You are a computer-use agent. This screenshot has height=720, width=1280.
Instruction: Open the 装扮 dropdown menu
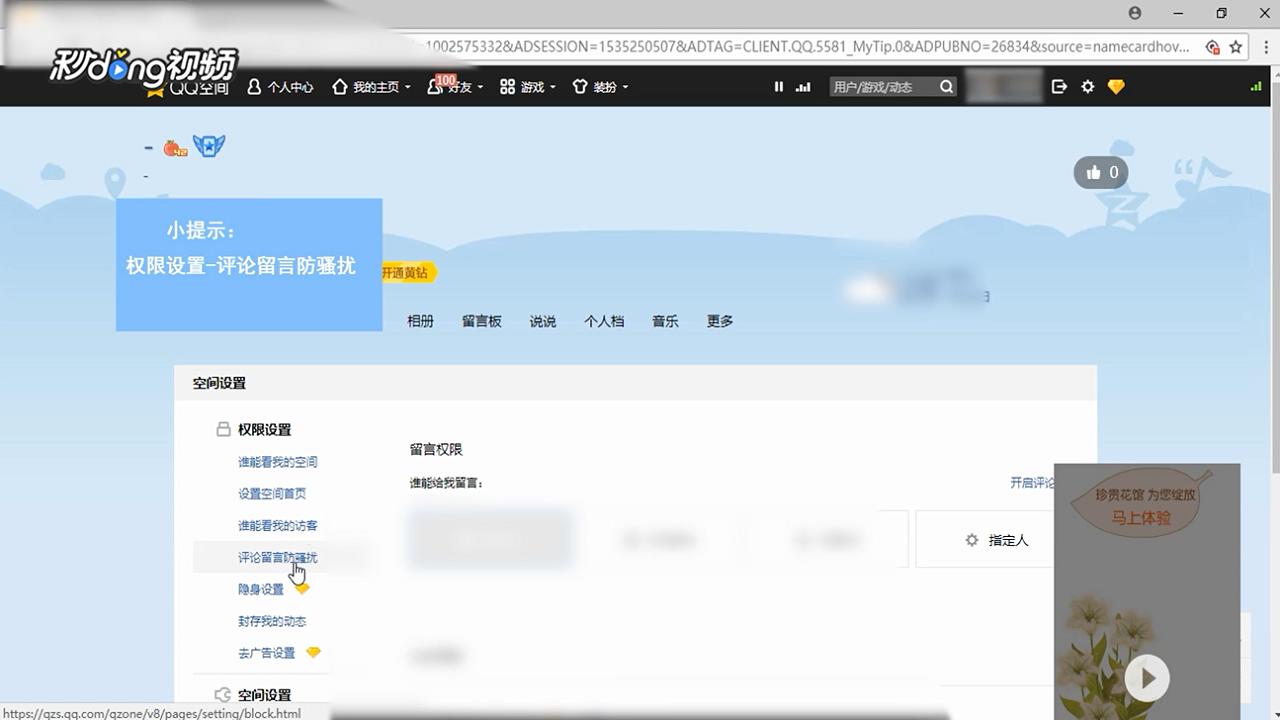click(601, 87)
